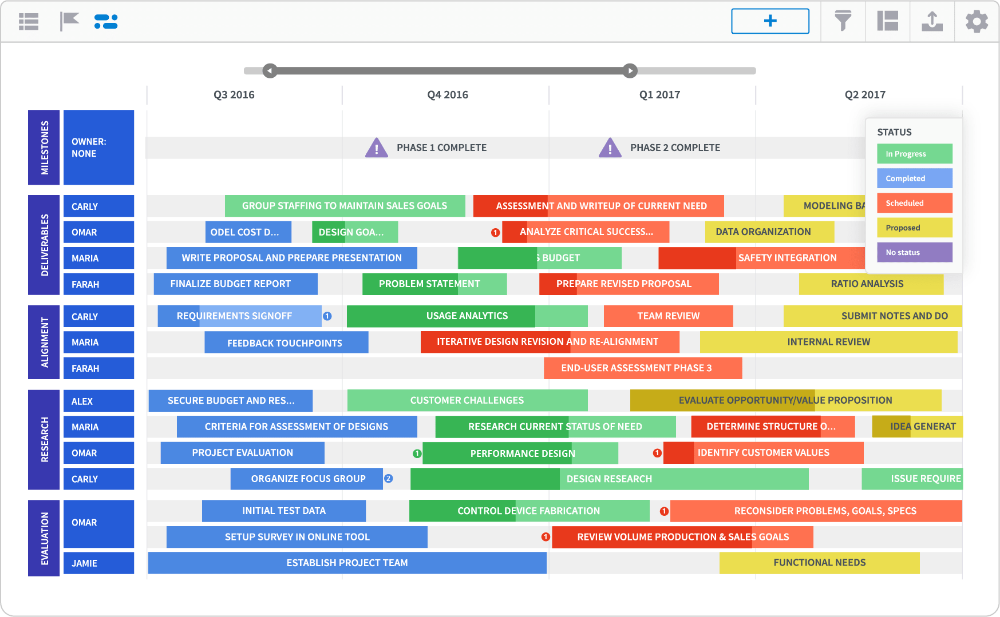Click the Q4 2016 column header
The height and width of the screenshot is (617, 1000).
click(x=447, y=95)
